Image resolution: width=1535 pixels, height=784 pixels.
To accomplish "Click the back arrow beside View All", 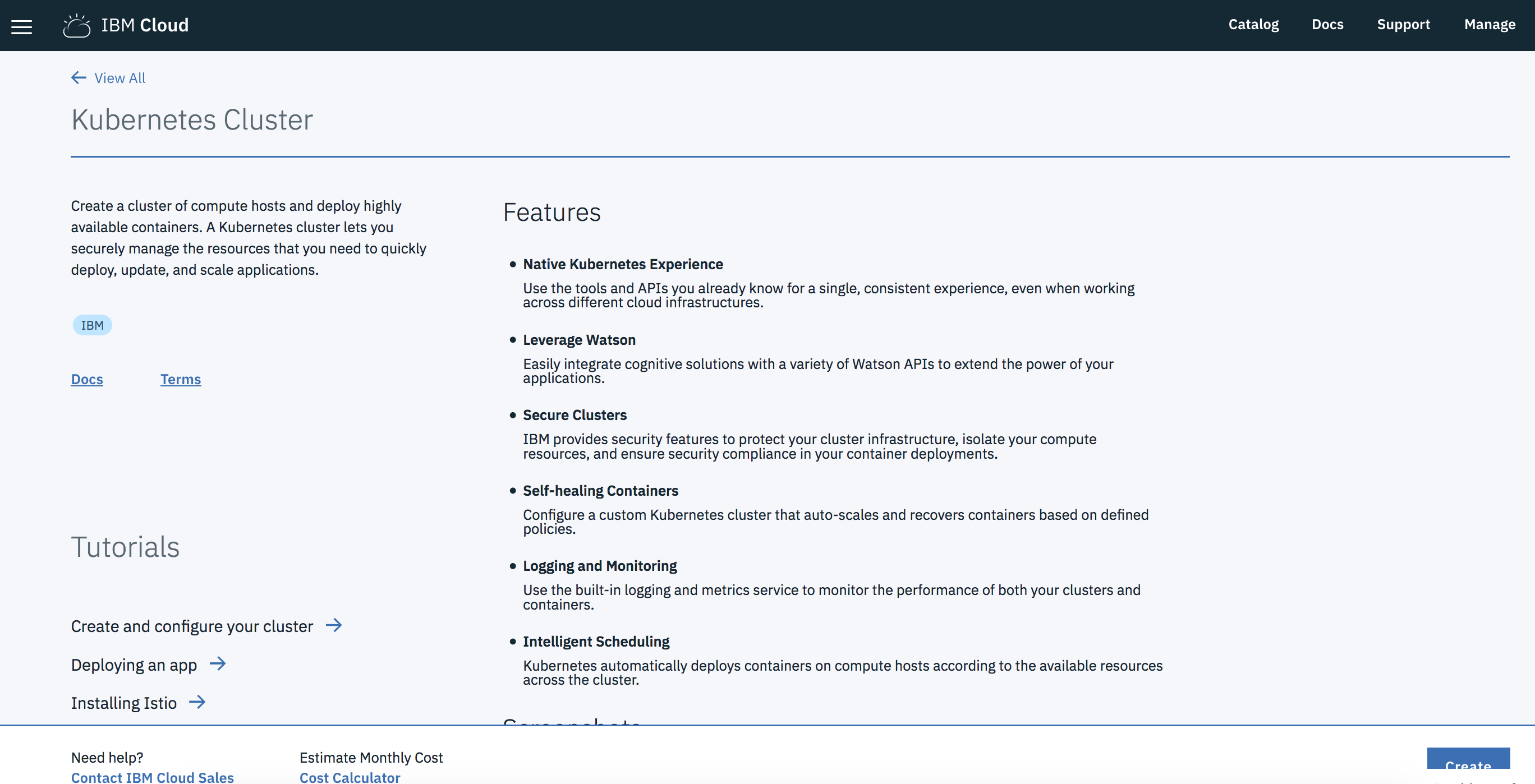I will [x=79, y=77].
